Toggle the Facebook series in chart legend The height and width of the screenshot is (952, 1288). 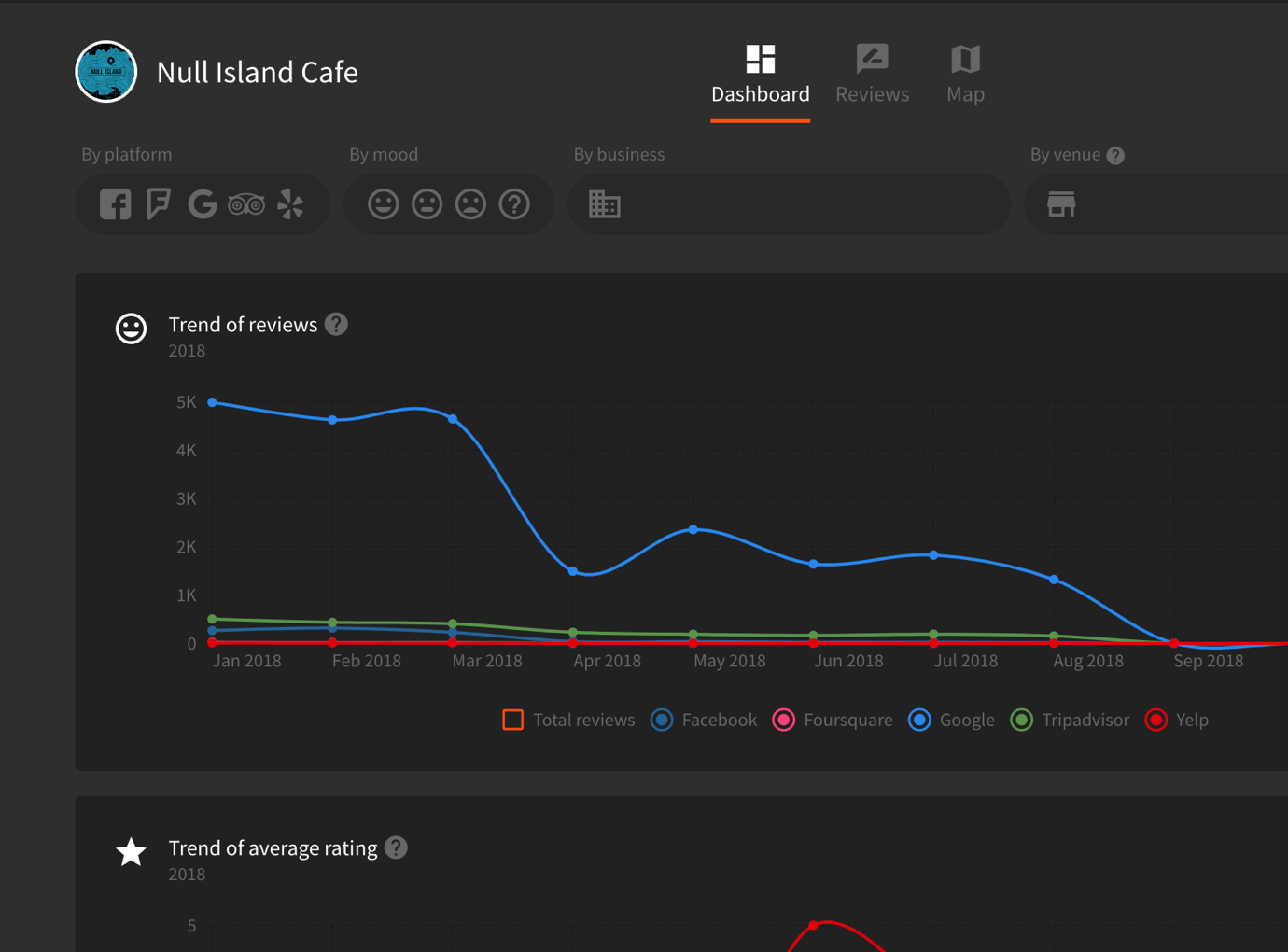click(662, 720)
